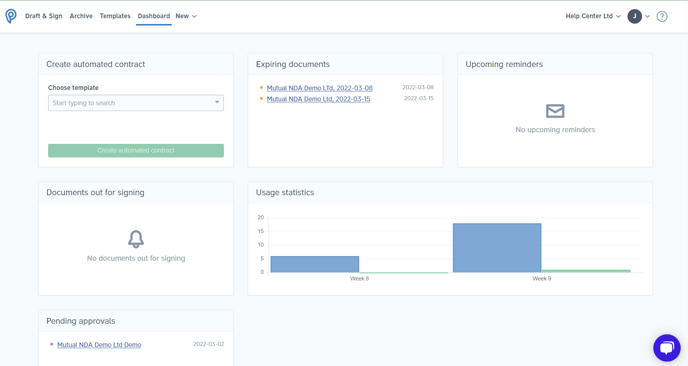Click the 2022-03-15 expiry date text

pos(419,98)
